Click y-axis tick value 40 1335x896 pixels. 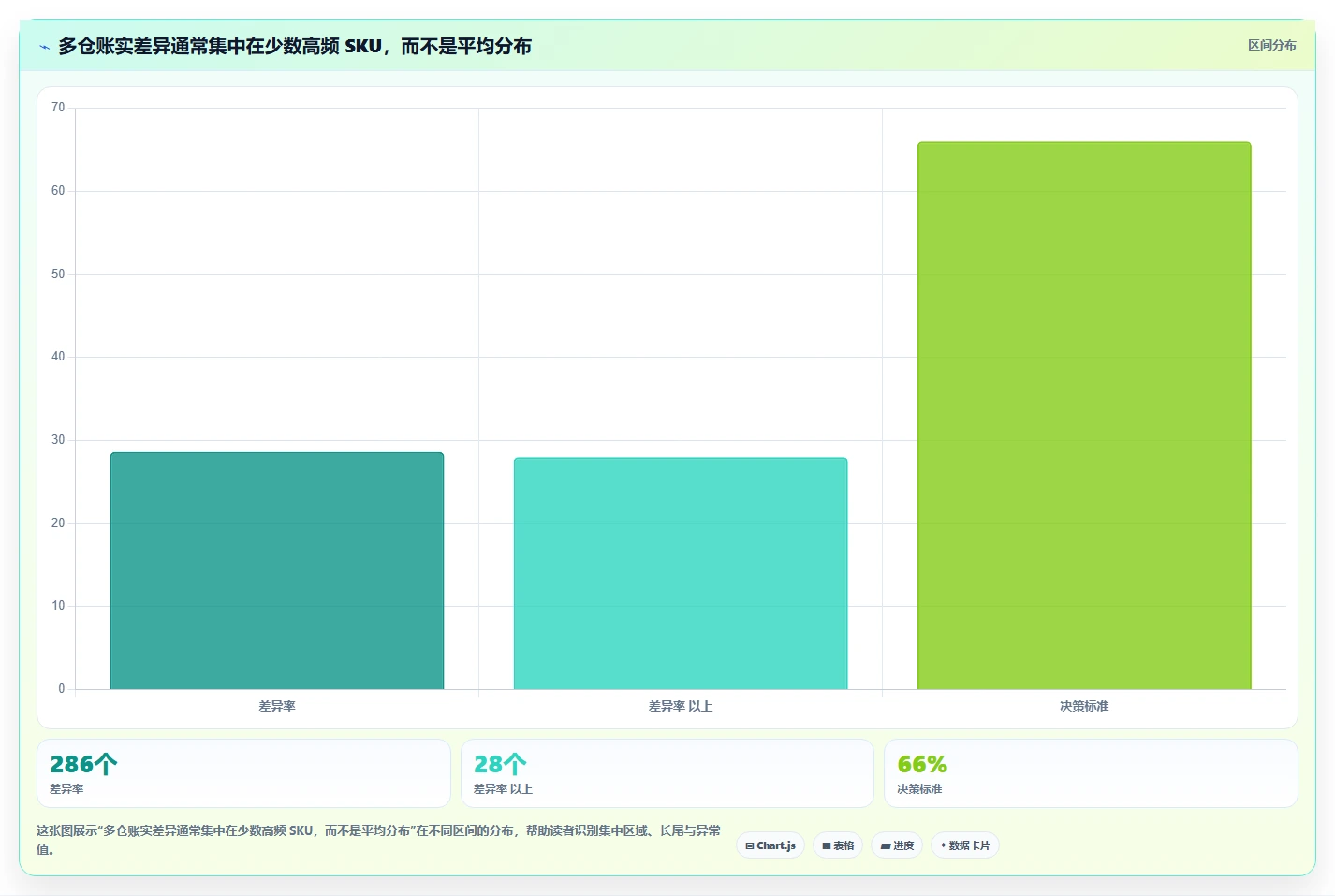(58, 357)
